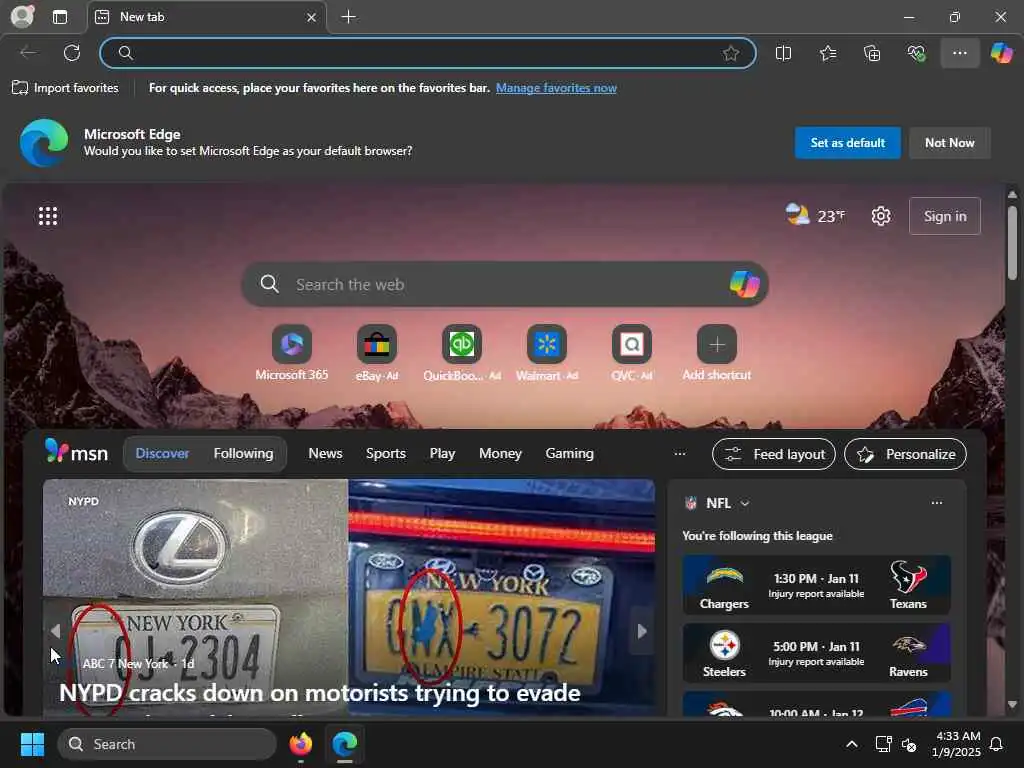Open the Windows Start menu
The width and height of the screenshot is (1024, 768).
pos(32,744)
